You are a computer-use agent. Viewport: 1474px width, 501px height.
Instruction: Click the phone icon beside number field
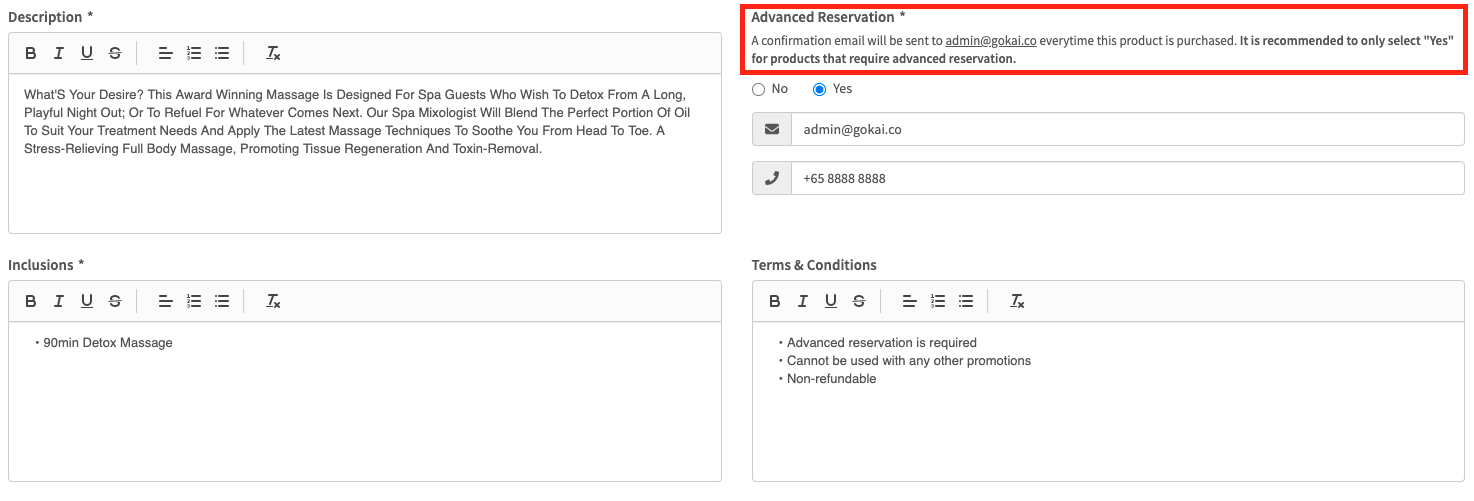point(771,179)
